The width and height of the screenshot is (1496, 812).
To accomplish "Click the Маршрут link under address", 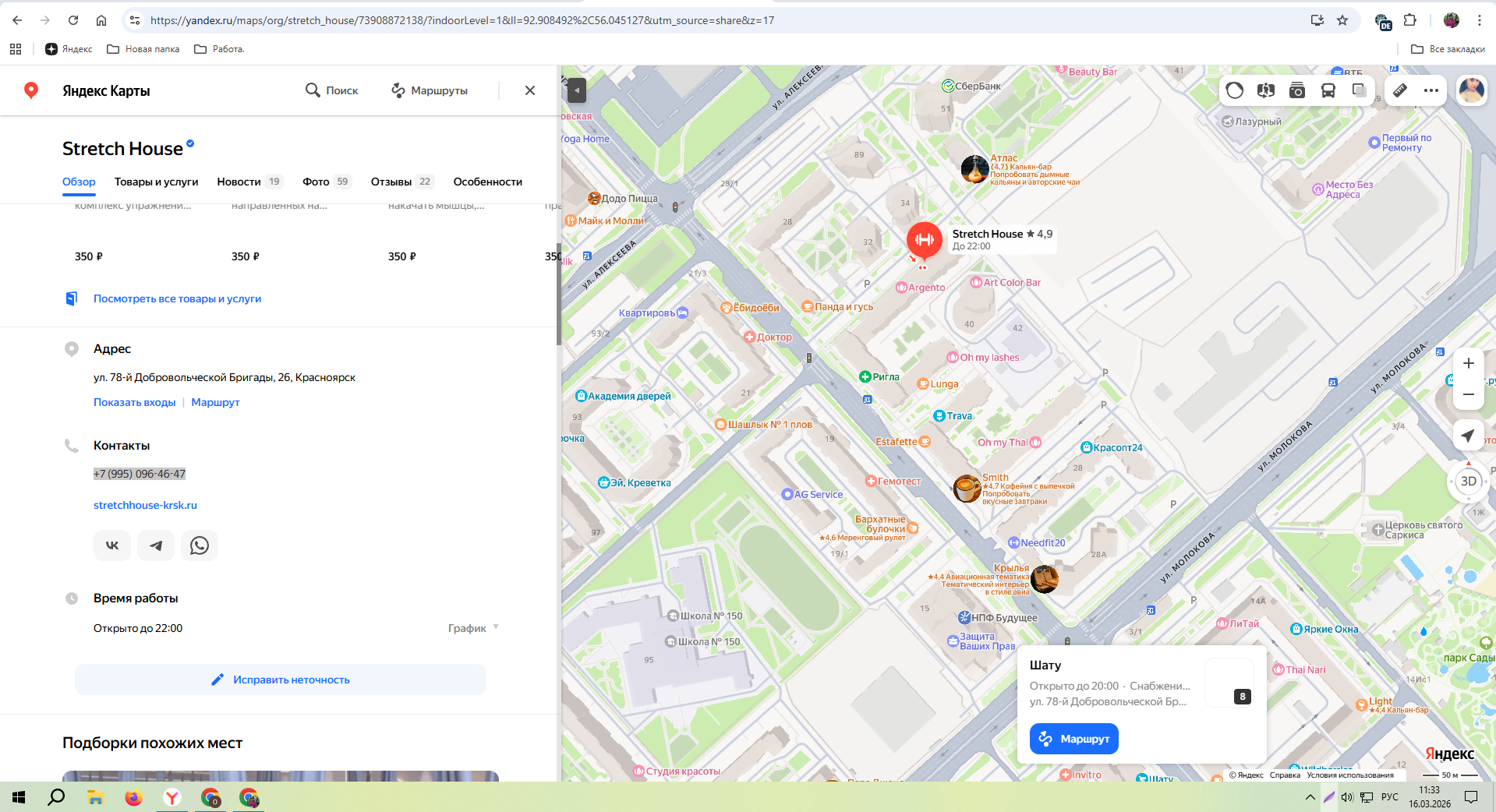I will coord(215,402).
